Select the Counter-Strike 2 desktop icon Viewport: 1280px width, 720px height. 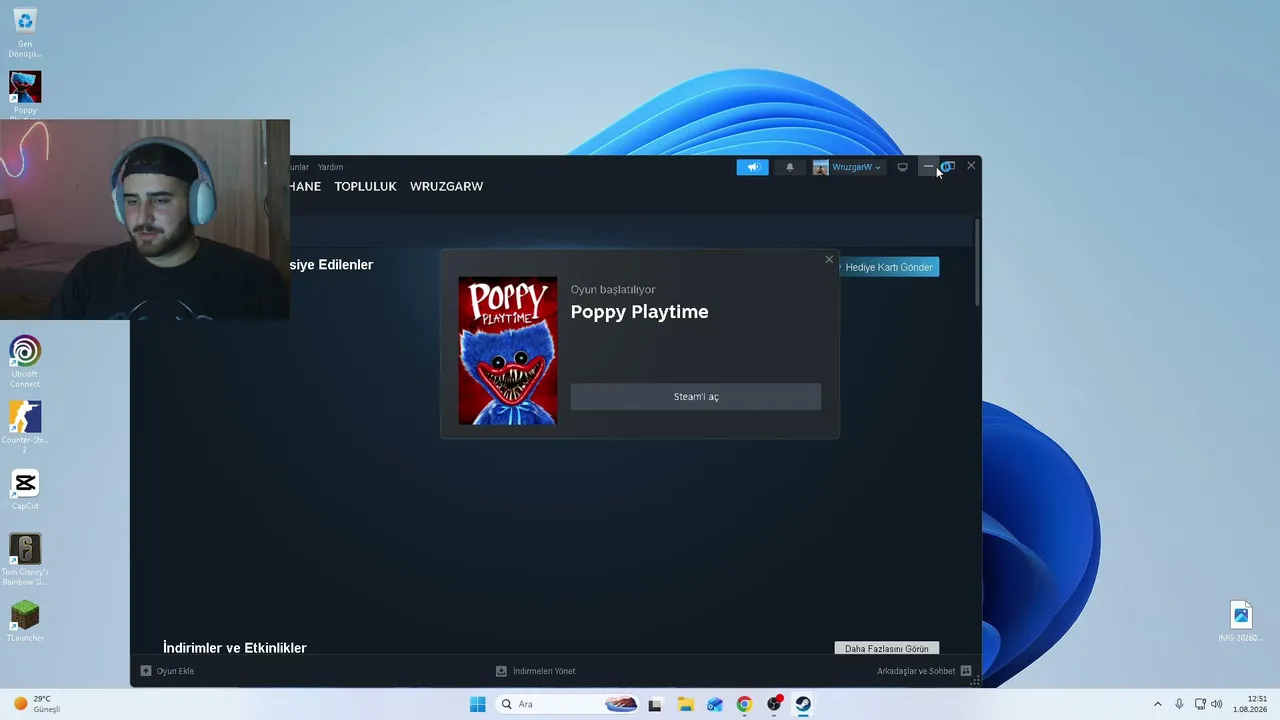click(25, 427)
